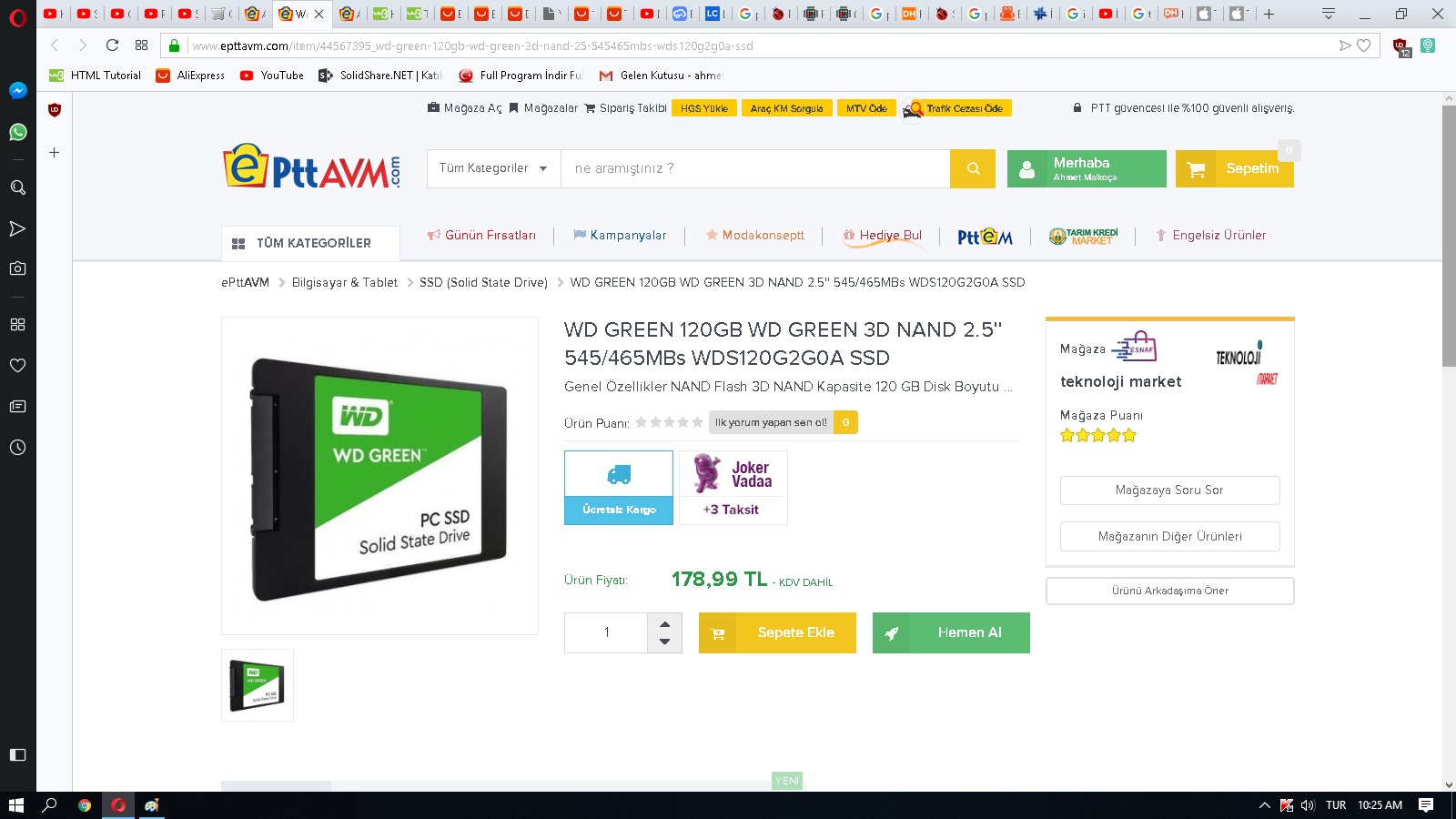Open the AliExpress bookmark
The height and width of the screenshot is (819, 1456).
tap(190, 76)
